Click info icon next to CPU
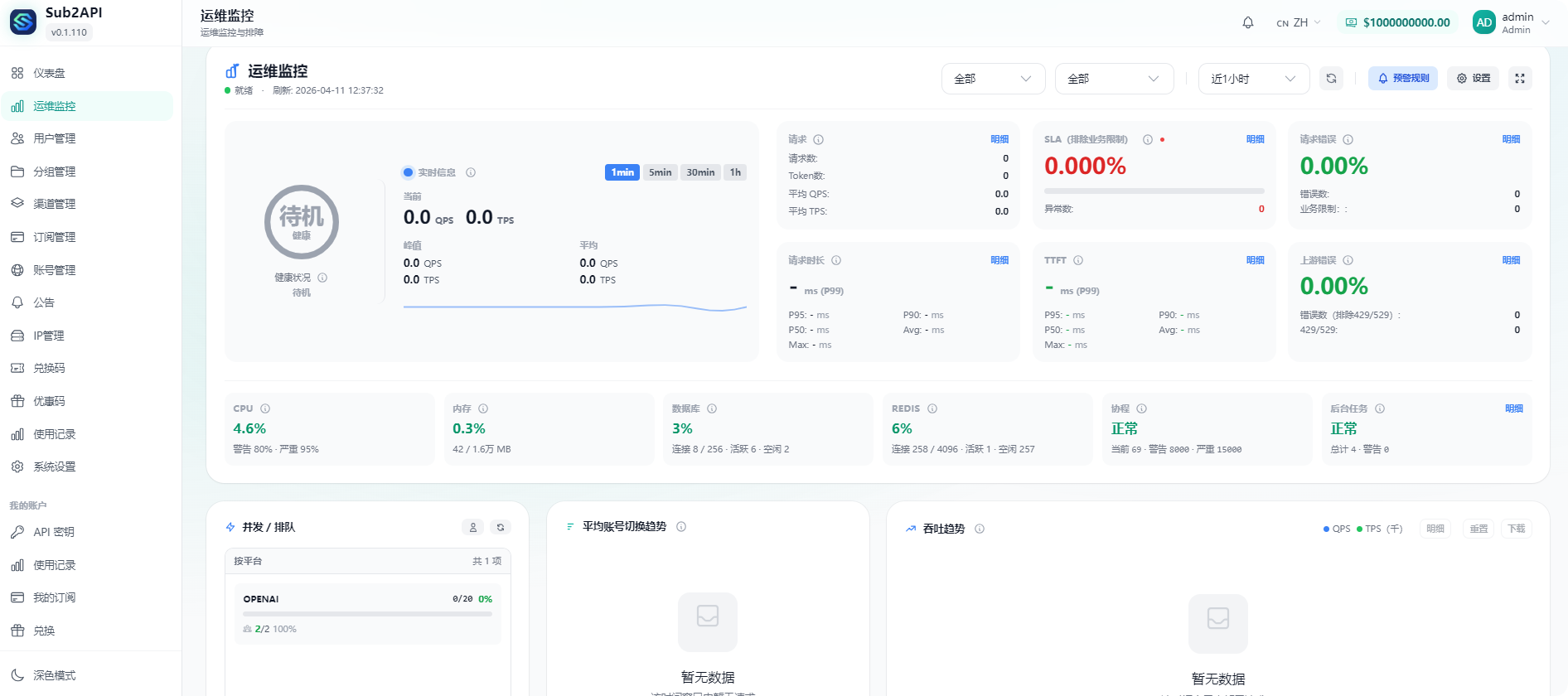 265,408
